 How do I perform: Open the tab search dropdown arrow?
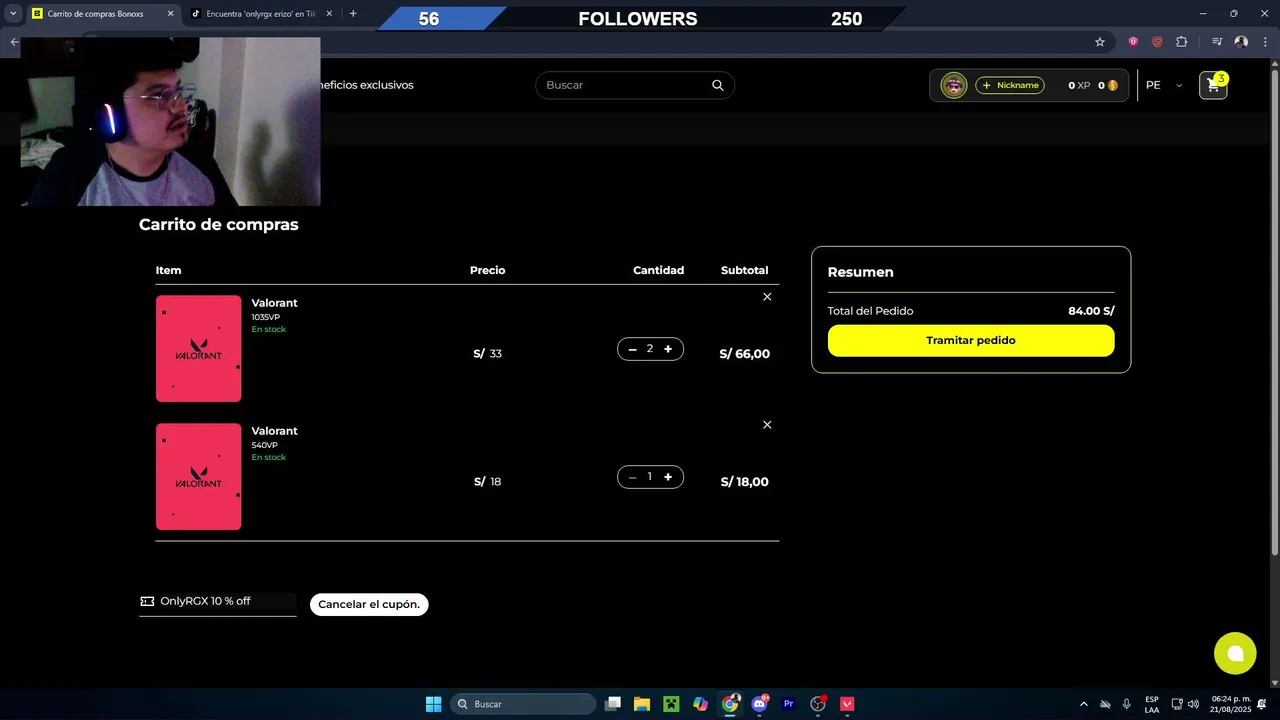(13, 14)
